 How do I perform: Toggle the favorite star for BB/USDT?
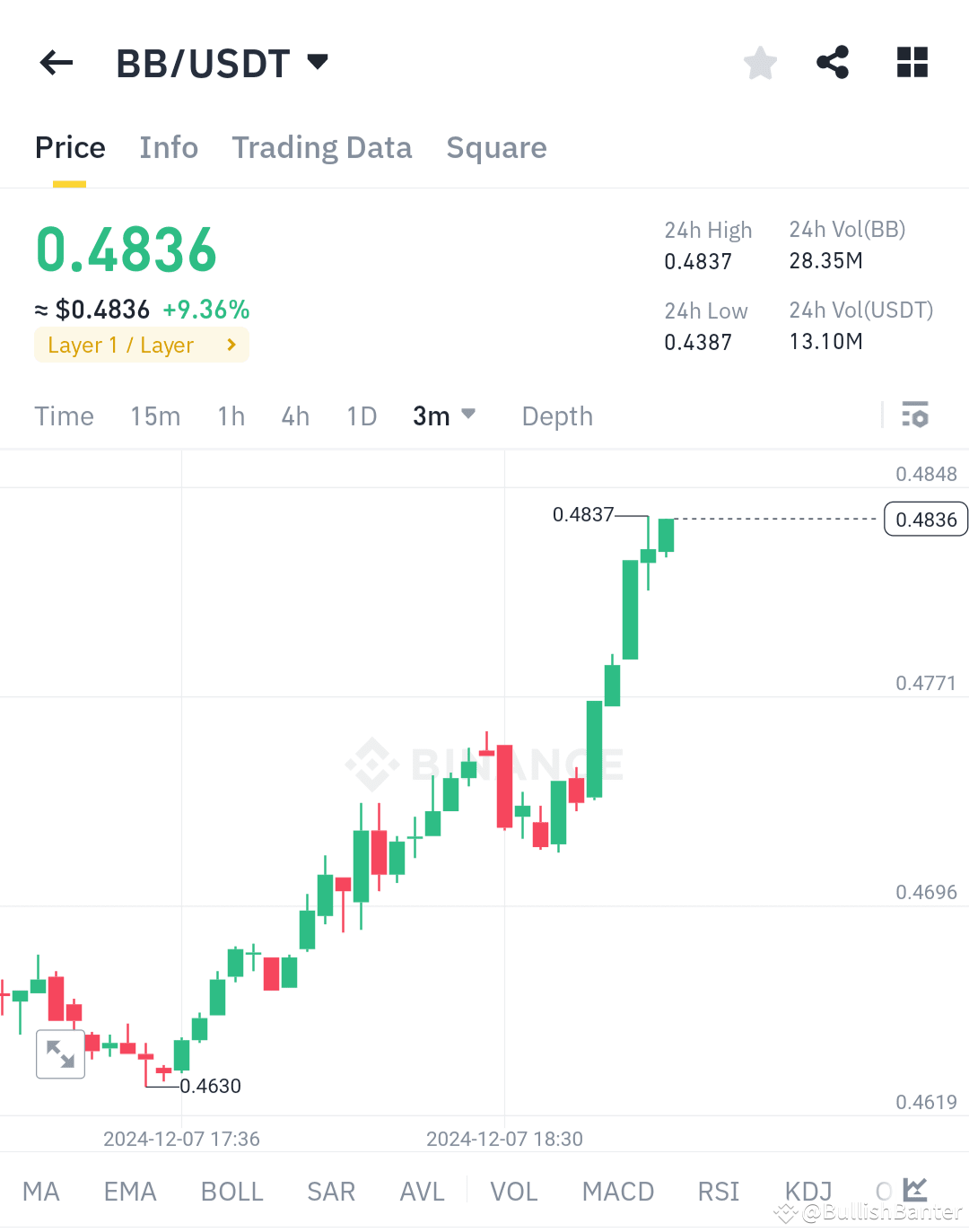click(759, 62)
